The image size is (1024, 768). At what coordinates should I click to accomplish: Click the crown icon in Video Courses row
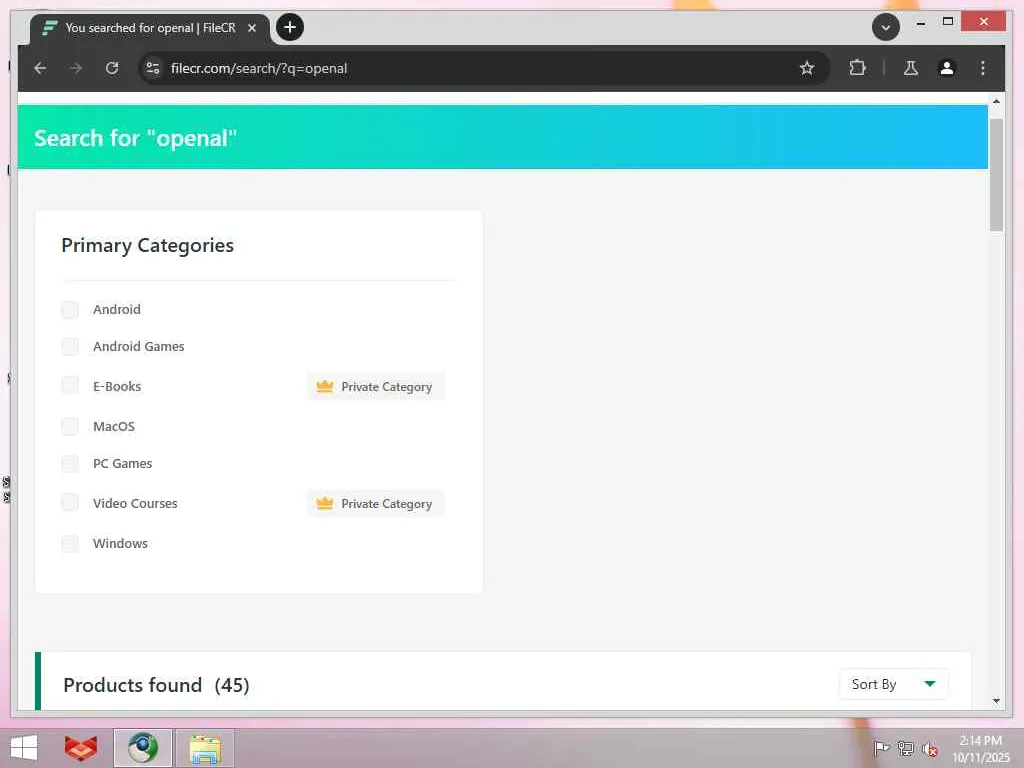pos(325,503)
